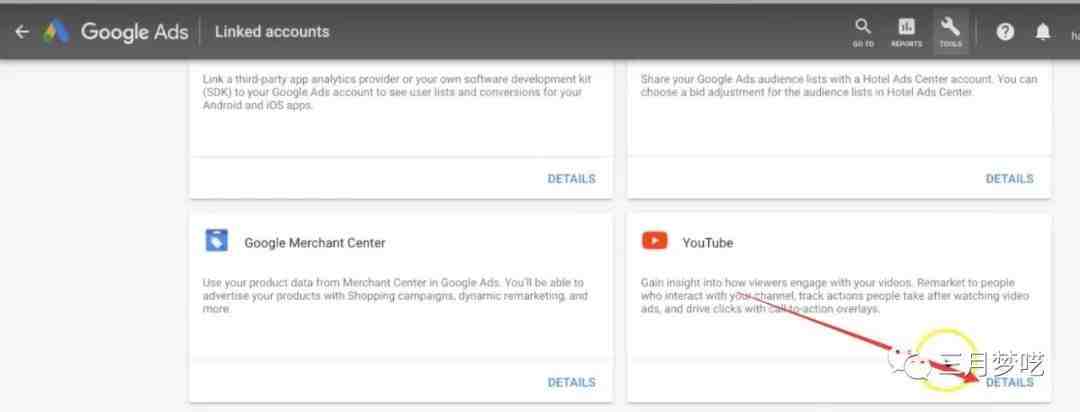Open the notifications bell

[1043, 32]
